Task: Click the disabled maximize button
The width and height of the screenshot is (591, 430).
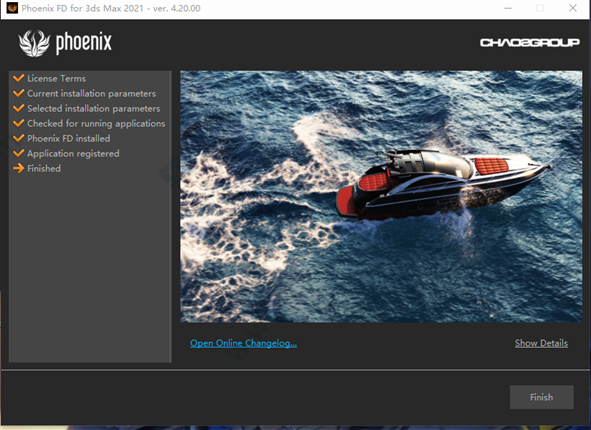Action: tap(540, 8)
